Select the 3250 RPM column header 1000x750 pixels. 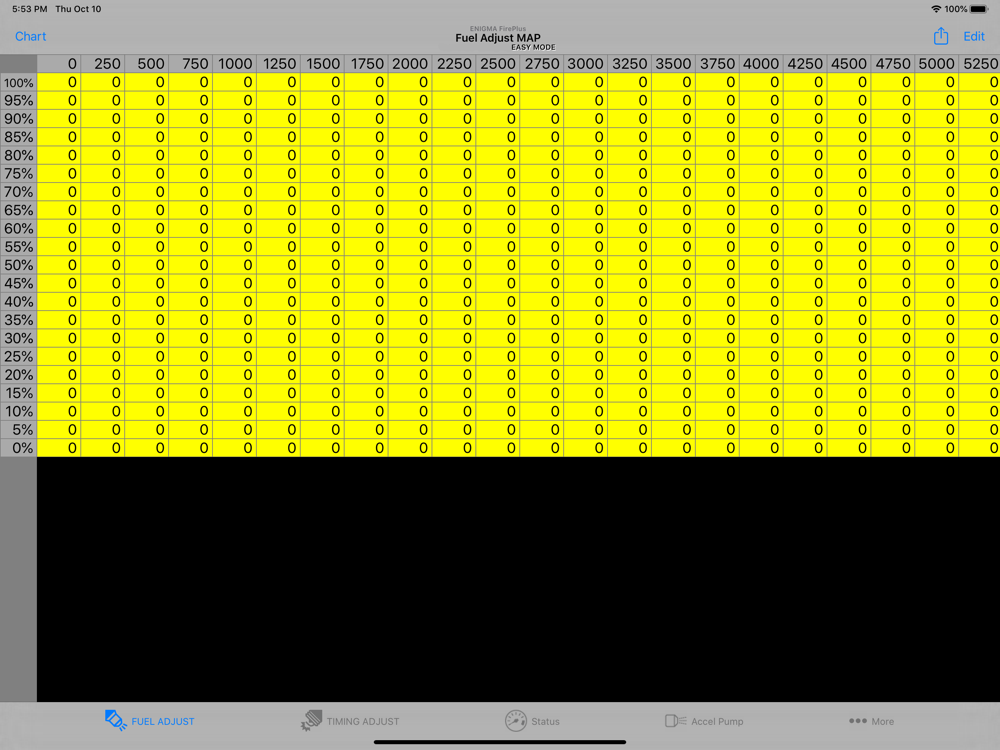(x=629, y=64)
